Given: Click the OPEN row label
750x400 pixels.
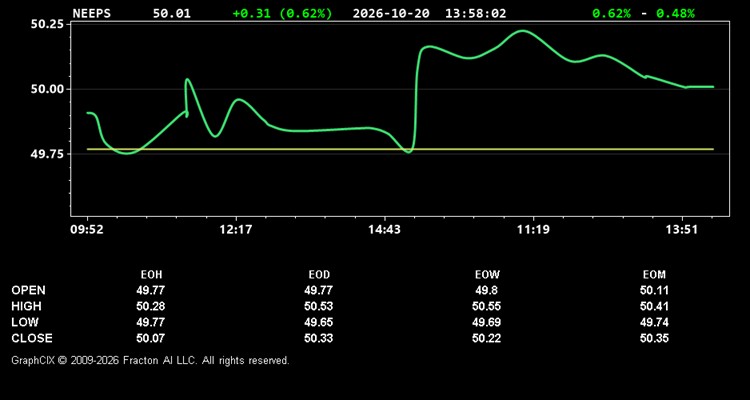Looking at the screenshot, I should pos(29,290).
